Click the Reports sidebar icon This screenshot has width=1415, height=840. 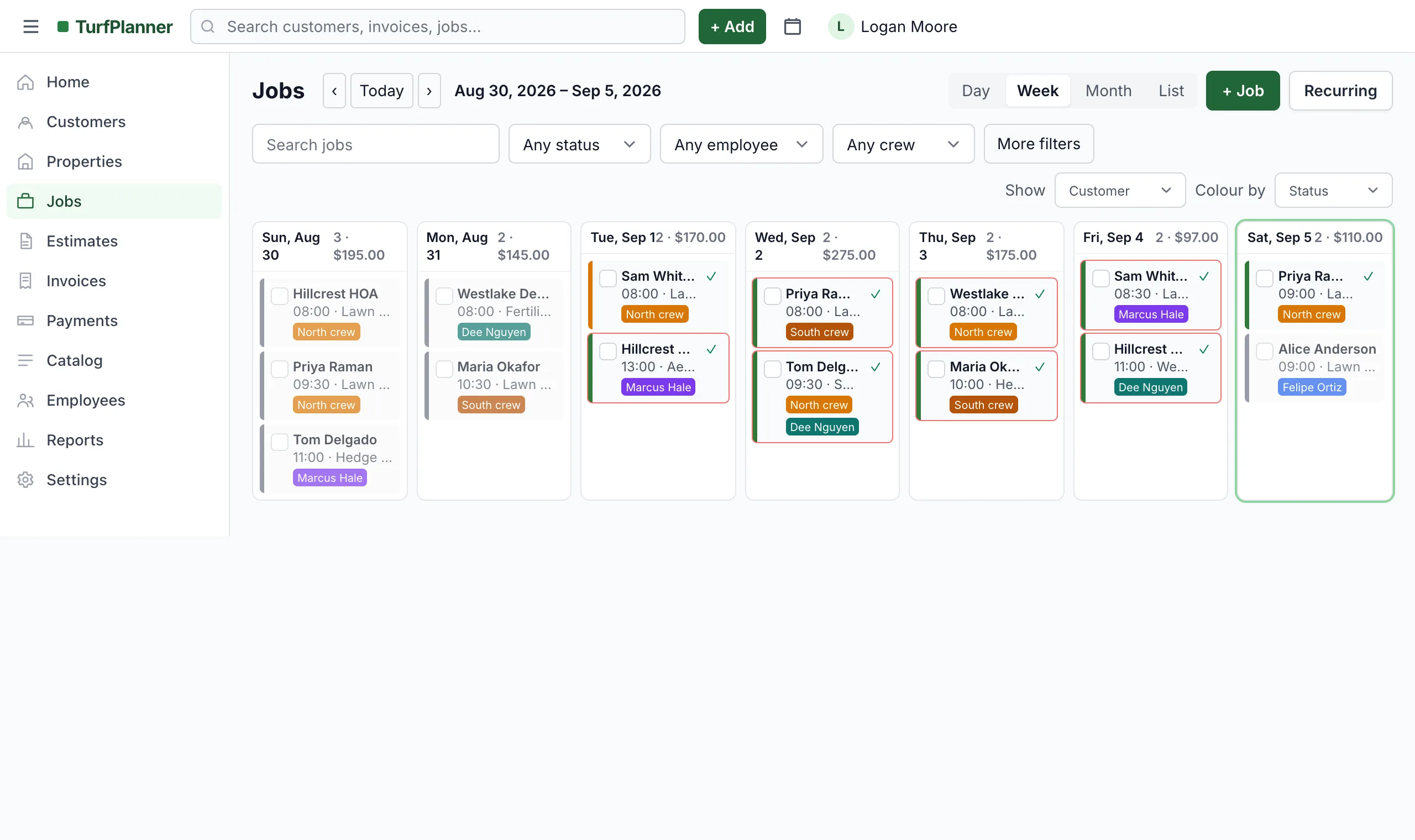click(x=25, y=440)
